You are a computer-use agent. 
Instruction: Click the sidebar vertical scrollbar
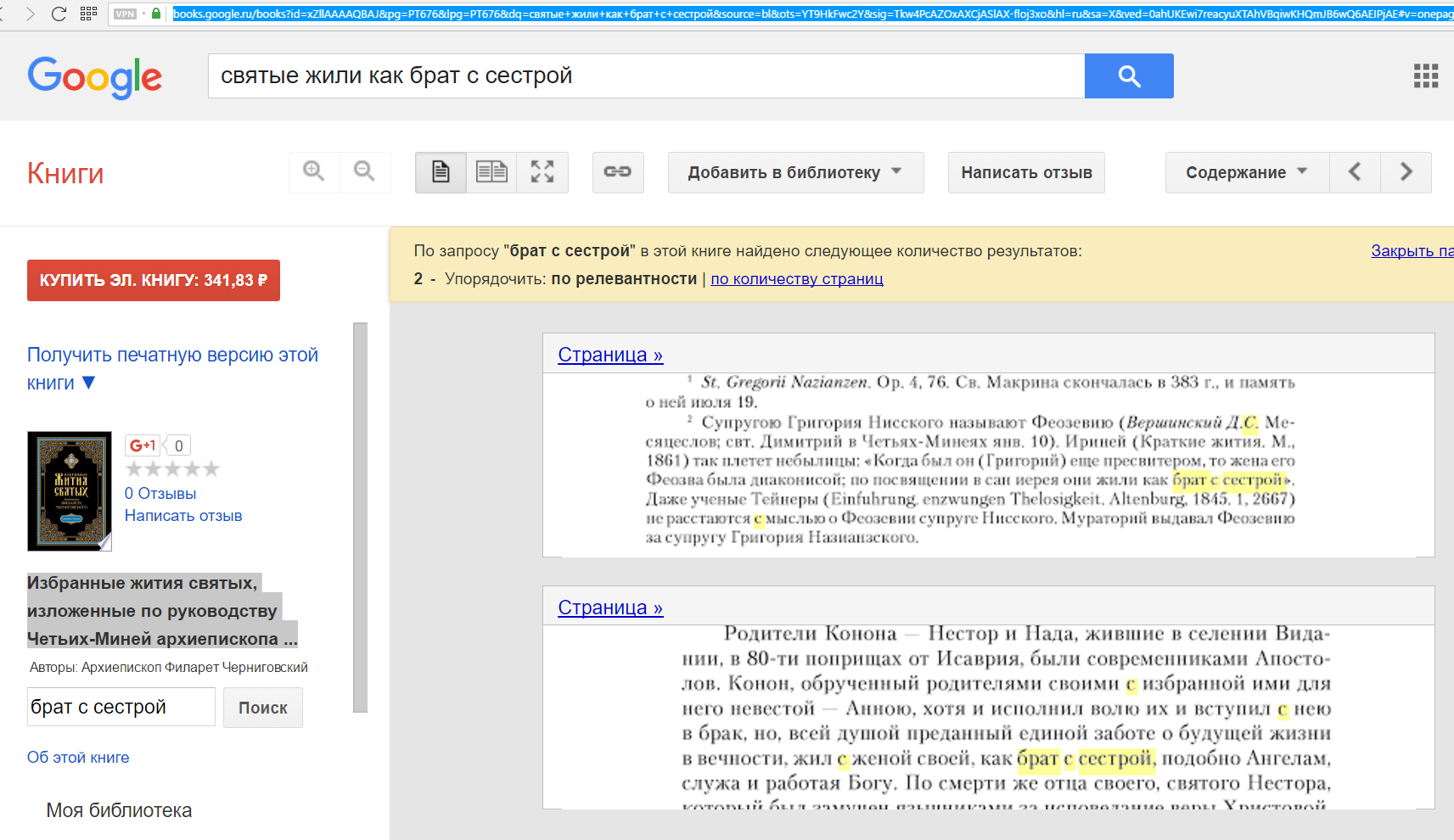pyautogui.click(x=361, y=518)
